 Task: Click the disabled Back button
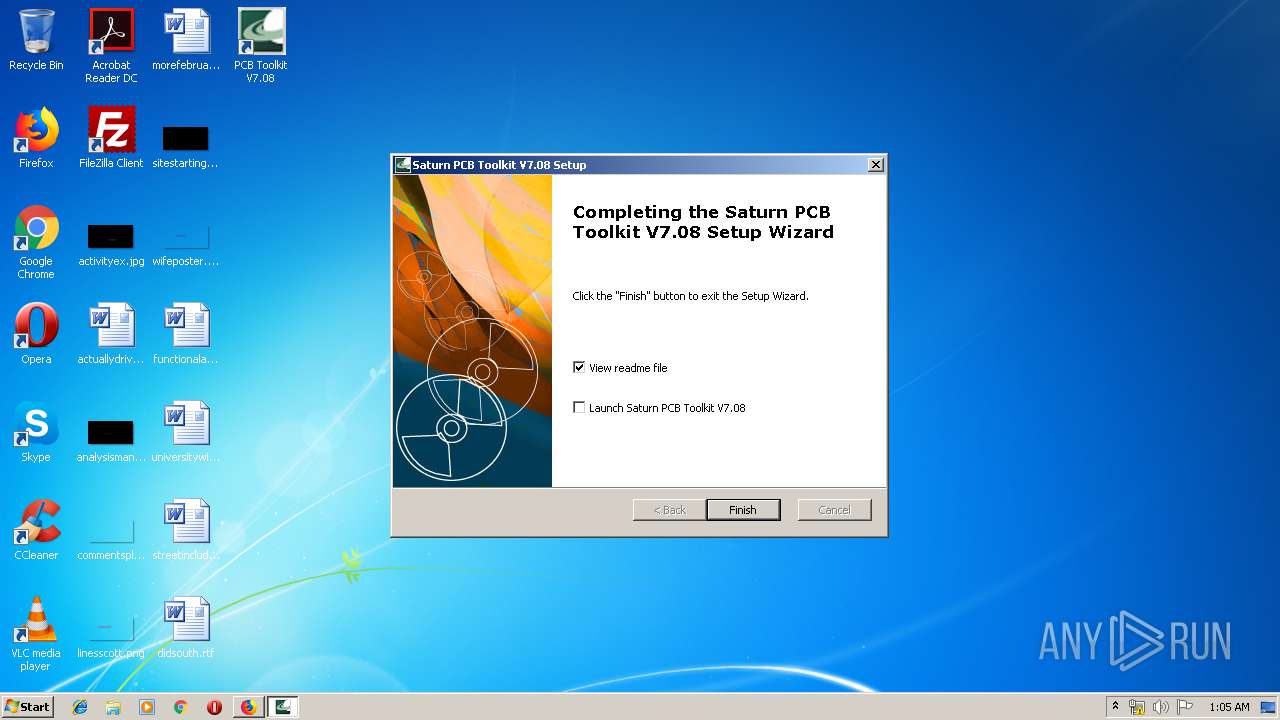[x=670, y=510]
